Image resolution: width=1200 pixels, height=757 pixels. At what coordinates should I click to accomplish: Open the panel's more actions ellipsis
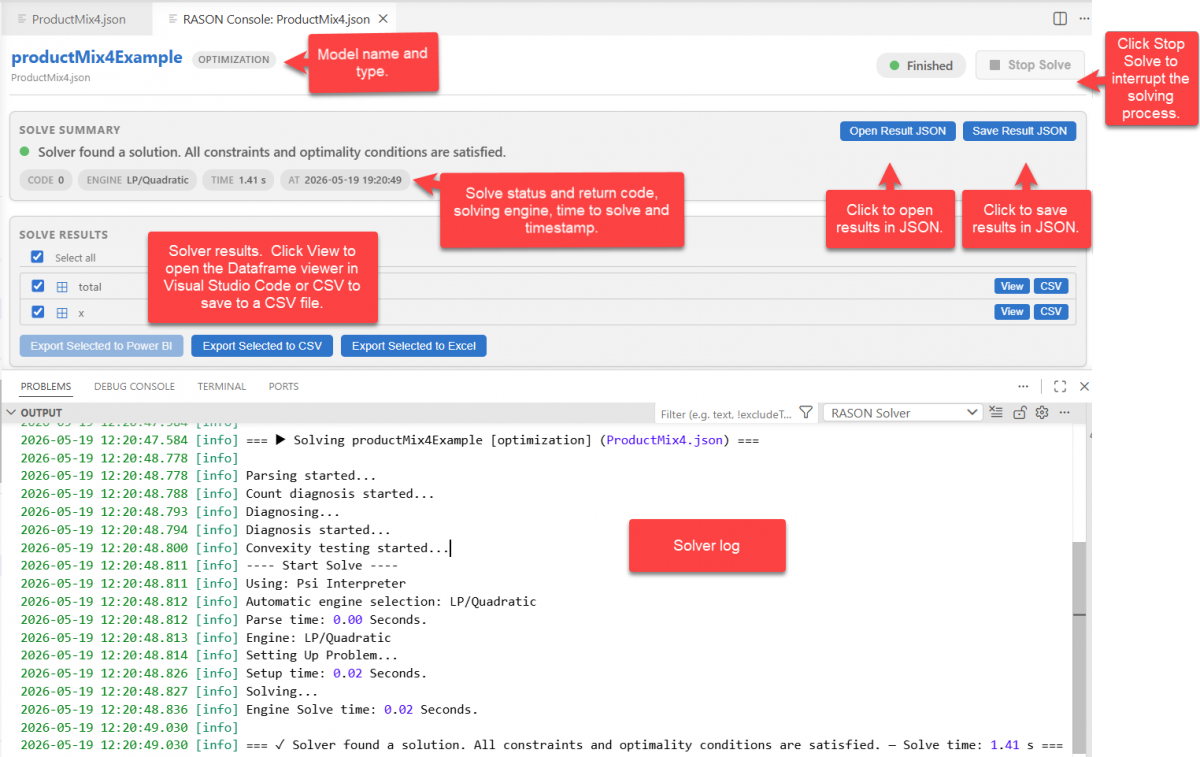1023,386
